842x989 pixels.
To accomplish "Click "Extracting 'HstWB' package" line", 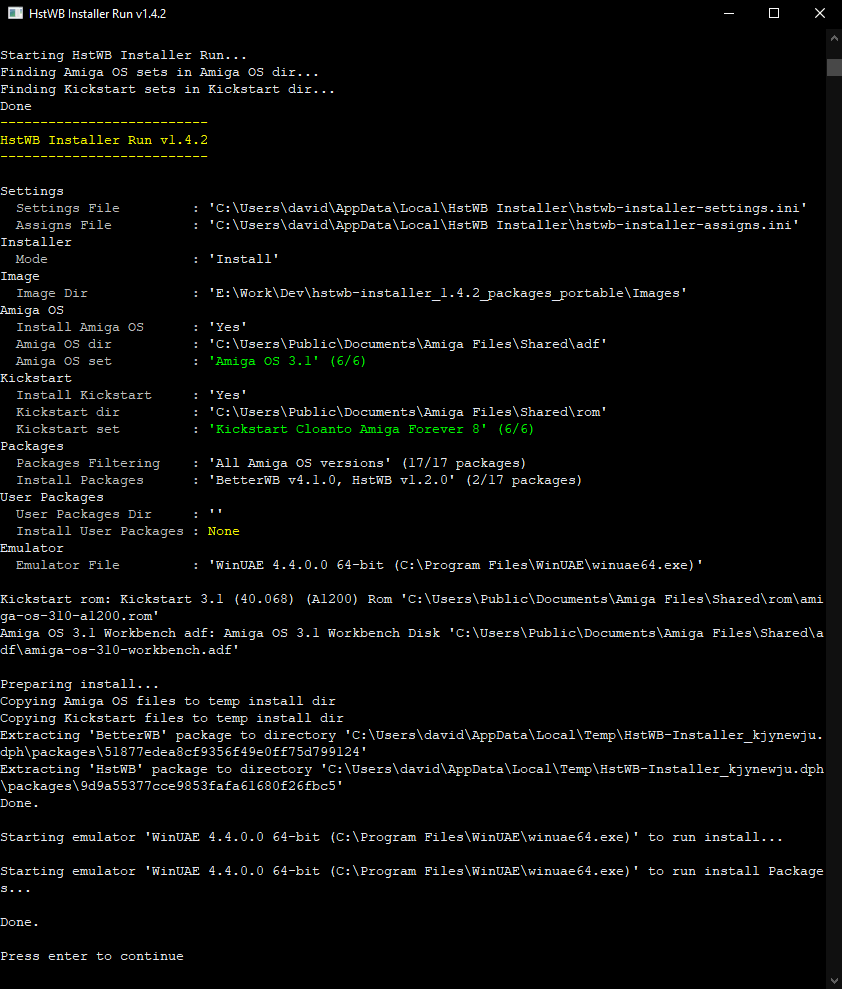I will point(412,778).
